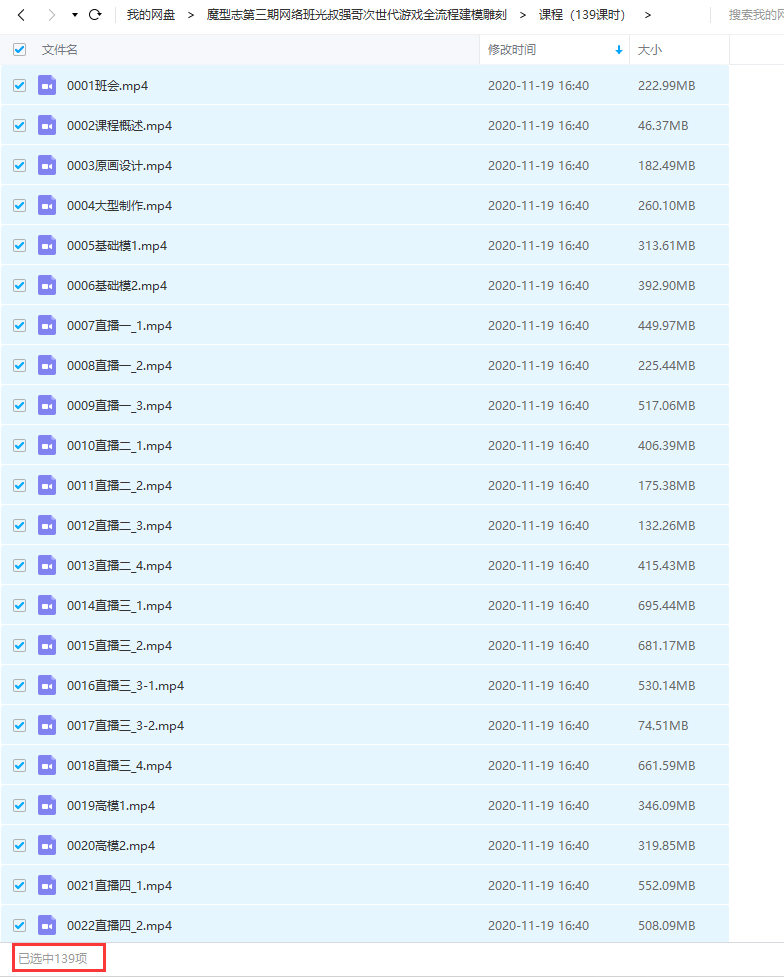Sort files by 大小 column header
This screenshot has width=784, height=977.
tap(650, 50)
